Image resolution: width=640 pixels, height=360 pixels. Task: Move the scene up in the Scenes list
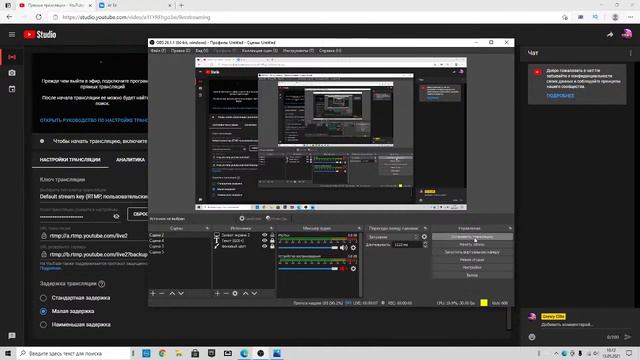pyautogui.click(x=172, y=293)
